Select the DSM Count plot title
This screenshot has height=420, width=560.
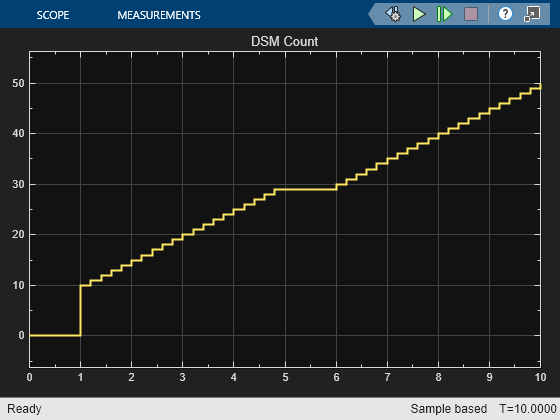[285, 41]
